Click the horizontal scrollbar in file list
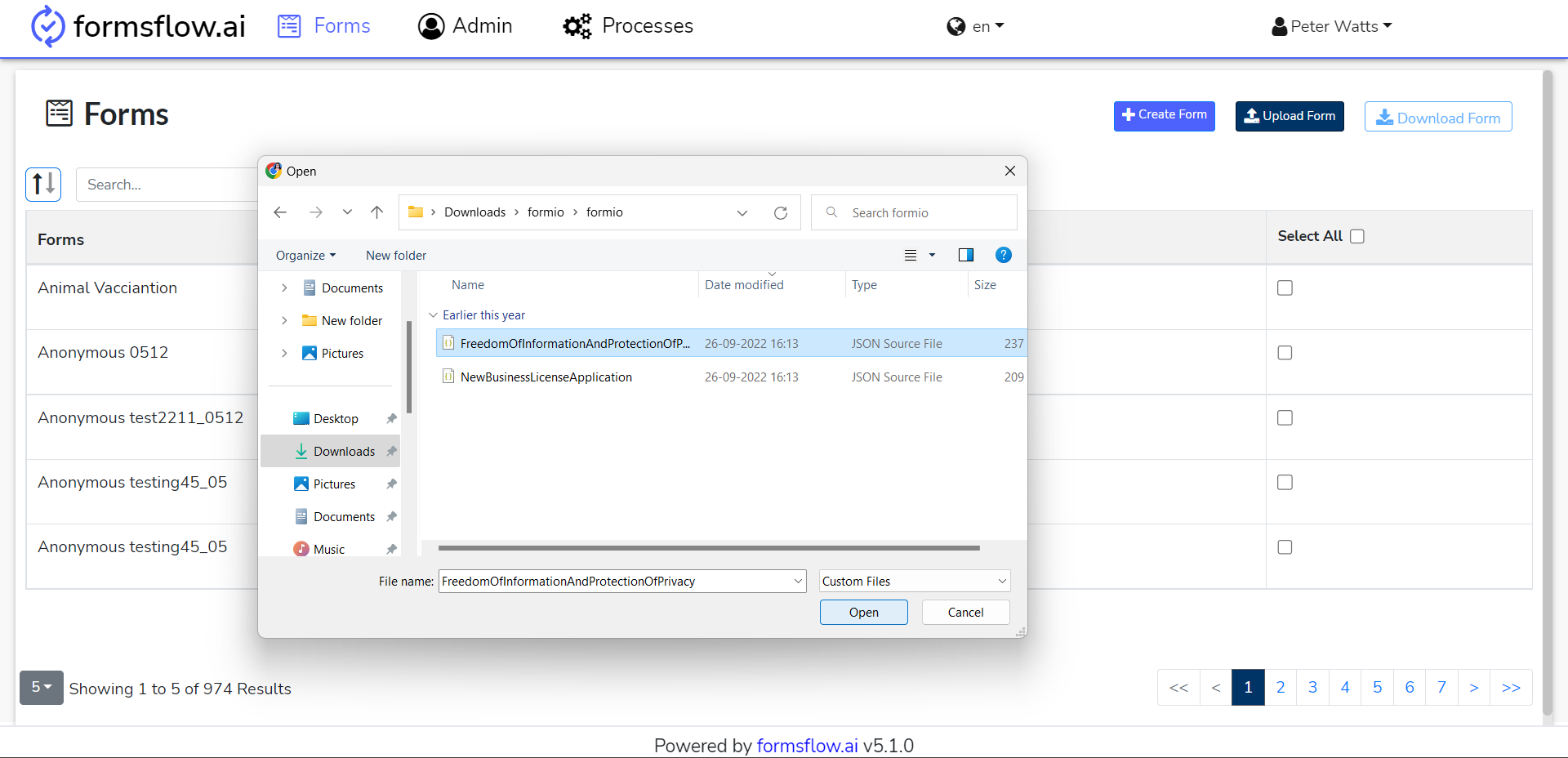This screenshot has height=758, width=1568. coord(709,548)
